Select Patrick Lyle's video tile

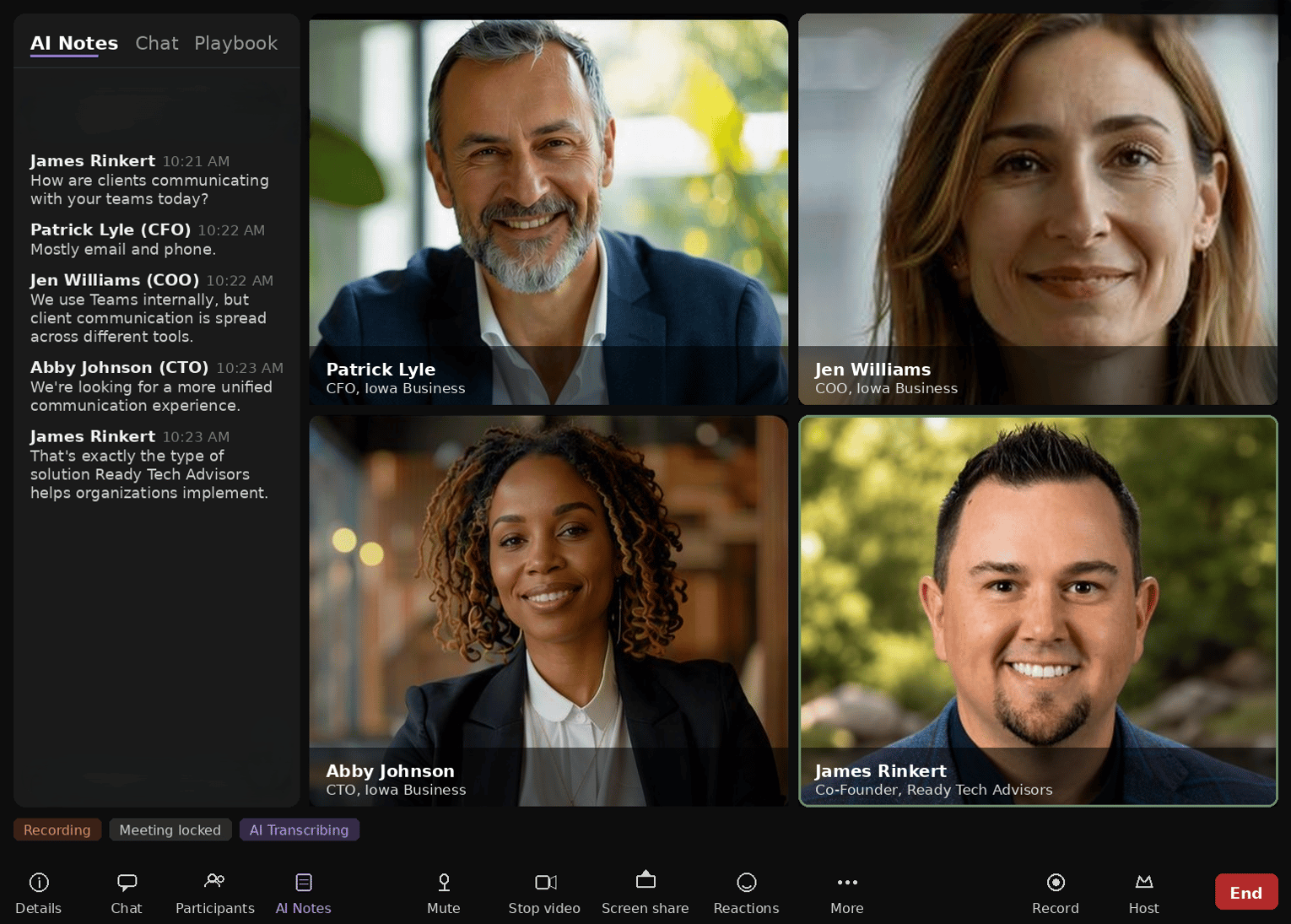point(548,211)
